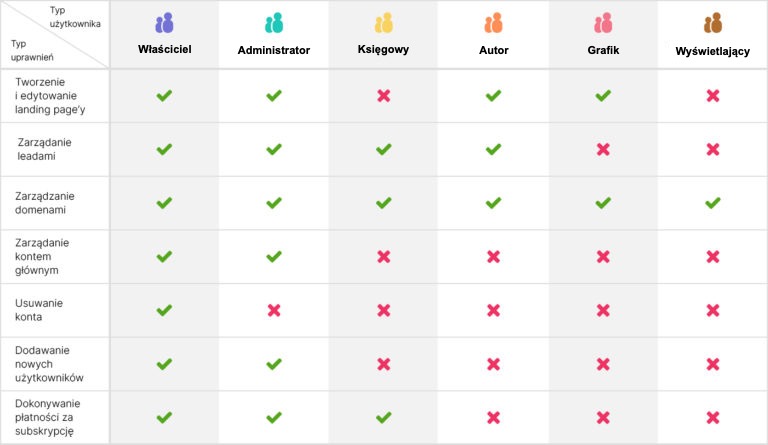Screen dimensions: 768x445
Task: Click the pink Grafik user icon
Action: click(x=603, y=23)
